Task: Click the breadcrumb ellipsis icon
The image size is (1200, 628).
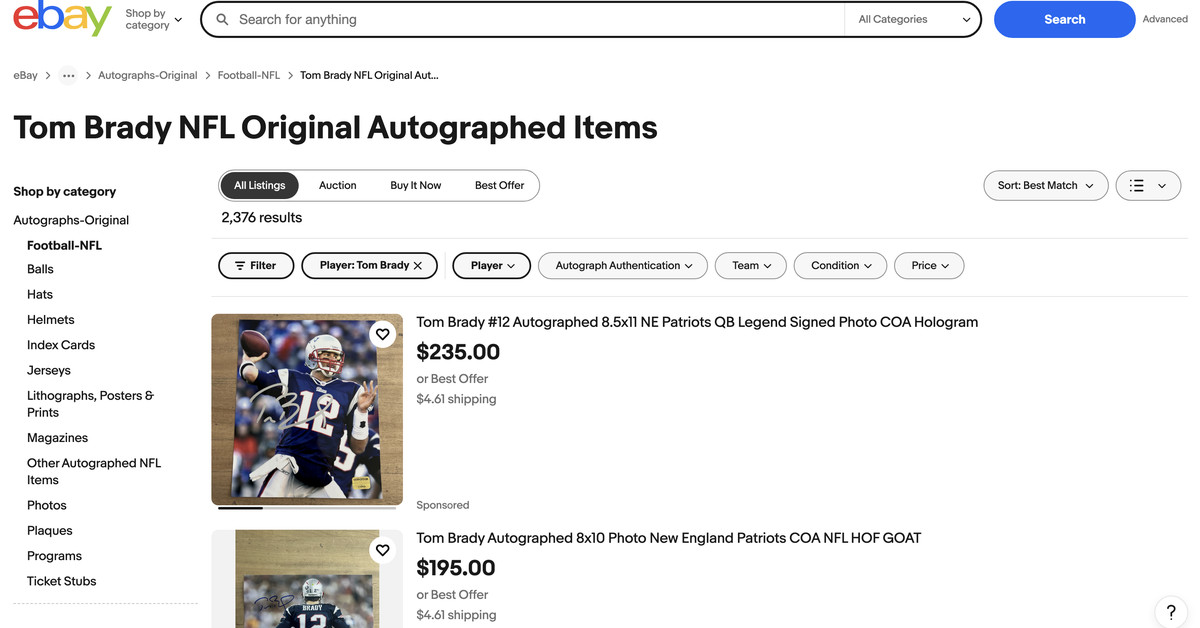Action: tap(68, 74)
